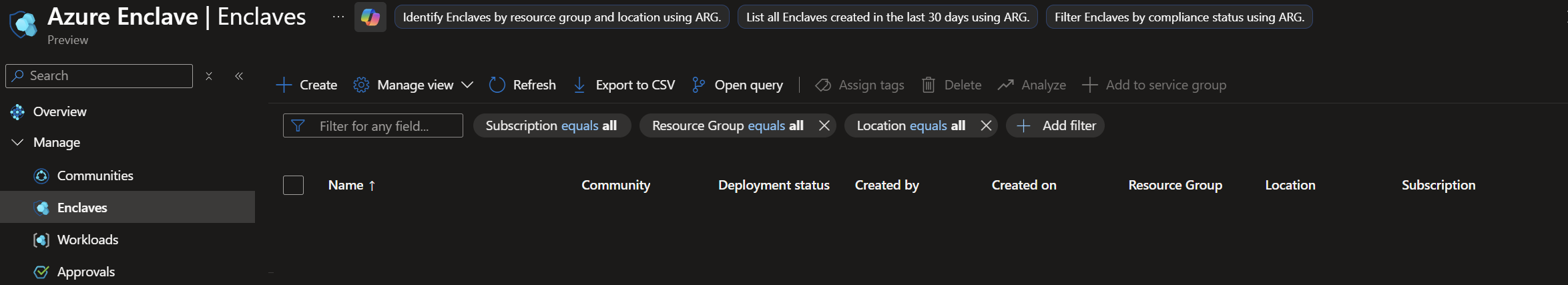Open the ellipsis more options menu
1568x285 pixels.
[338, 17]
